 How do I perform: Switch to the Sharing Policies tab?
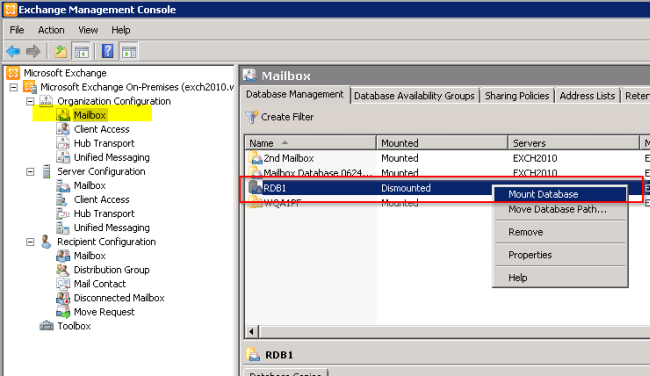pyautogui.click(x=517, y=96)
